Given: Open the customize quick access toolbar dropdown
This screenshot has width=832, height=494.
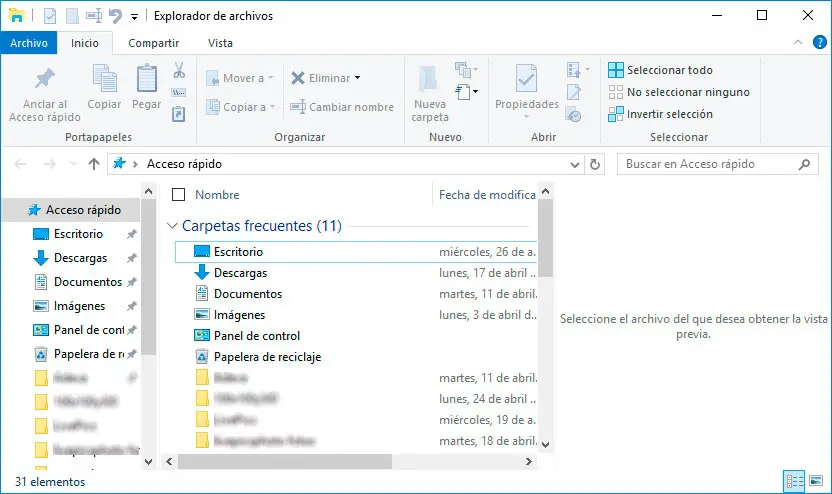Looking at the screenshot, I should [134, 17].
